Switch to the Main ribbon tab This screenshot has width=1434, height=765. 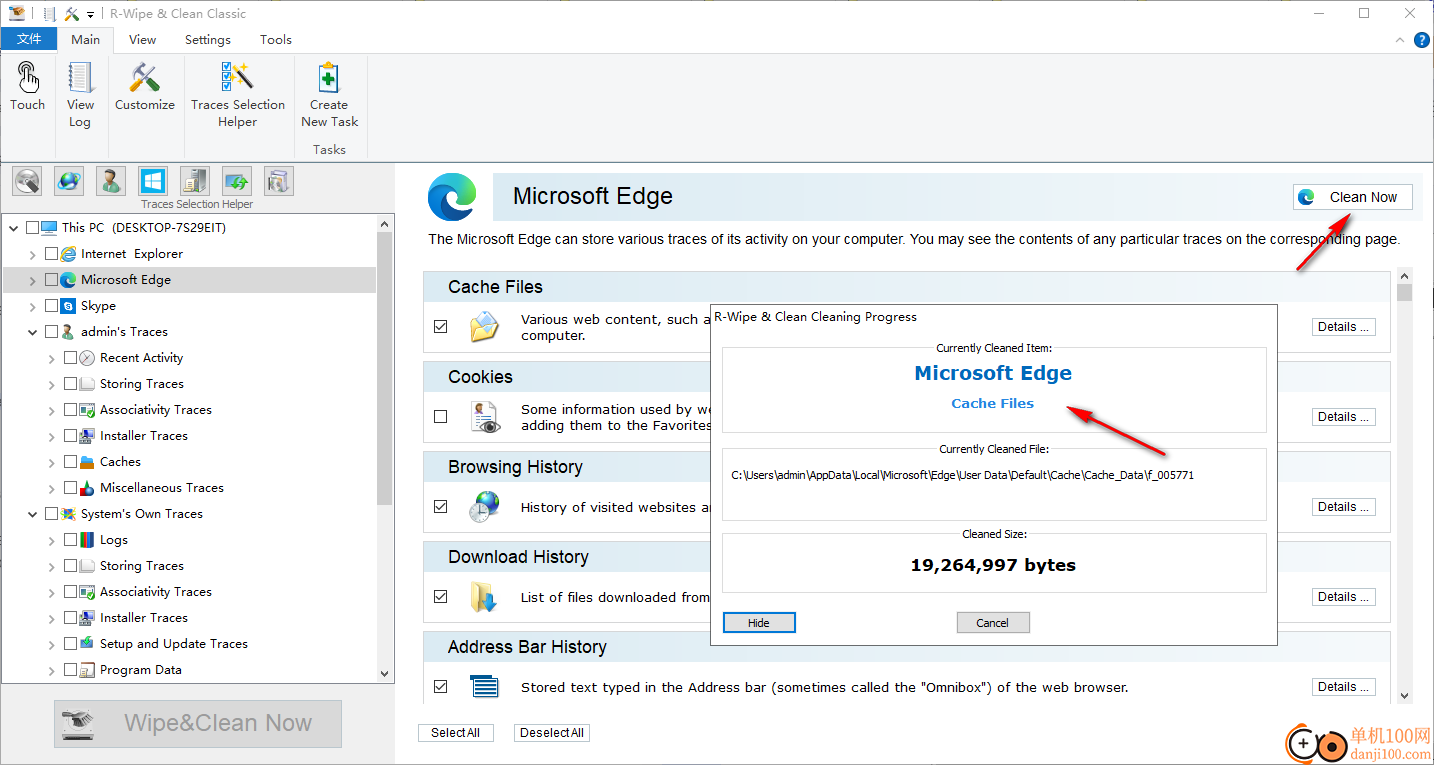coord(86,40)
